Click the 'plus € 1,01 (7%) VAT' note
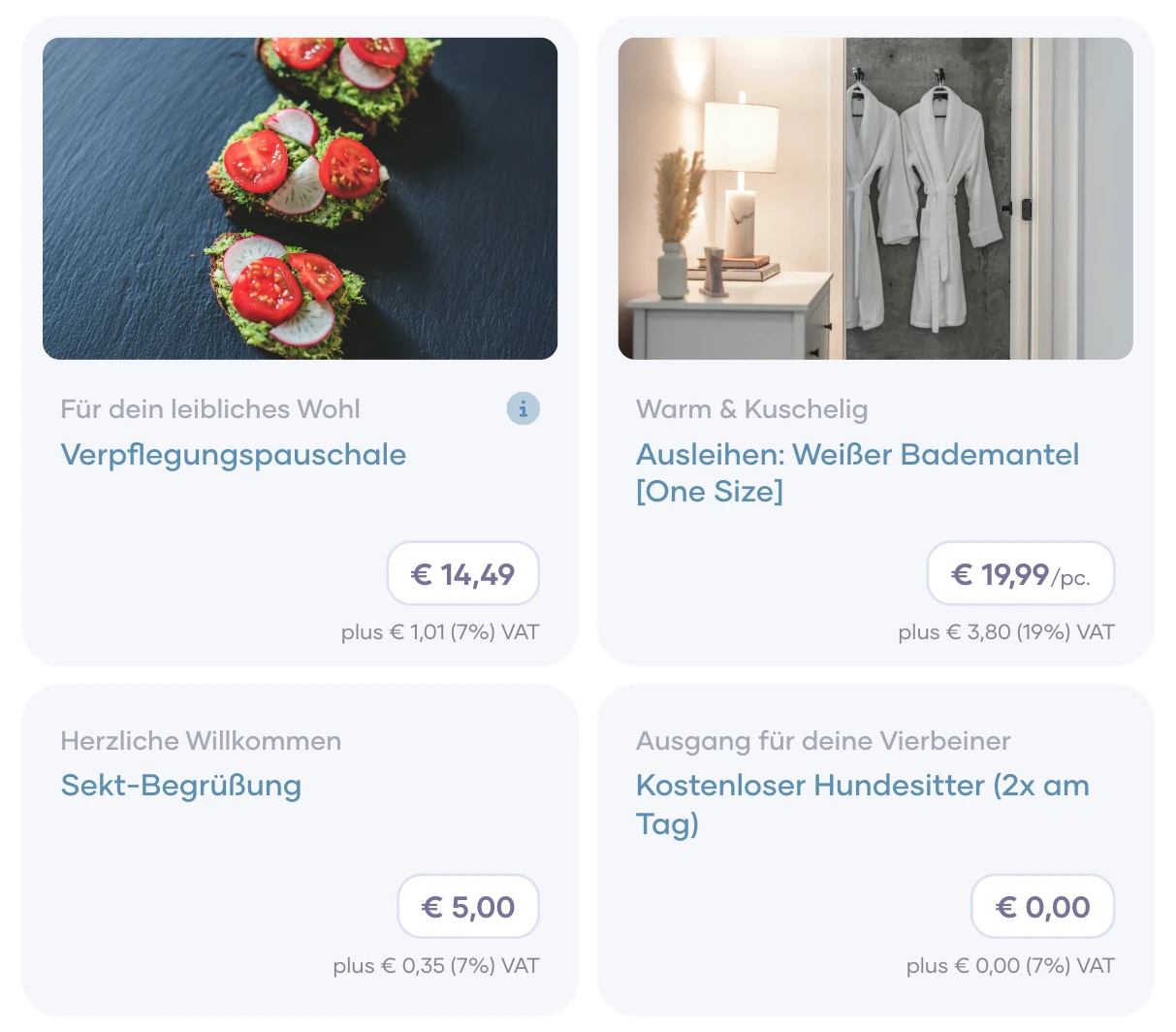The width and height of the screenshot is (1176, 1032). click(x=440, y=632)
